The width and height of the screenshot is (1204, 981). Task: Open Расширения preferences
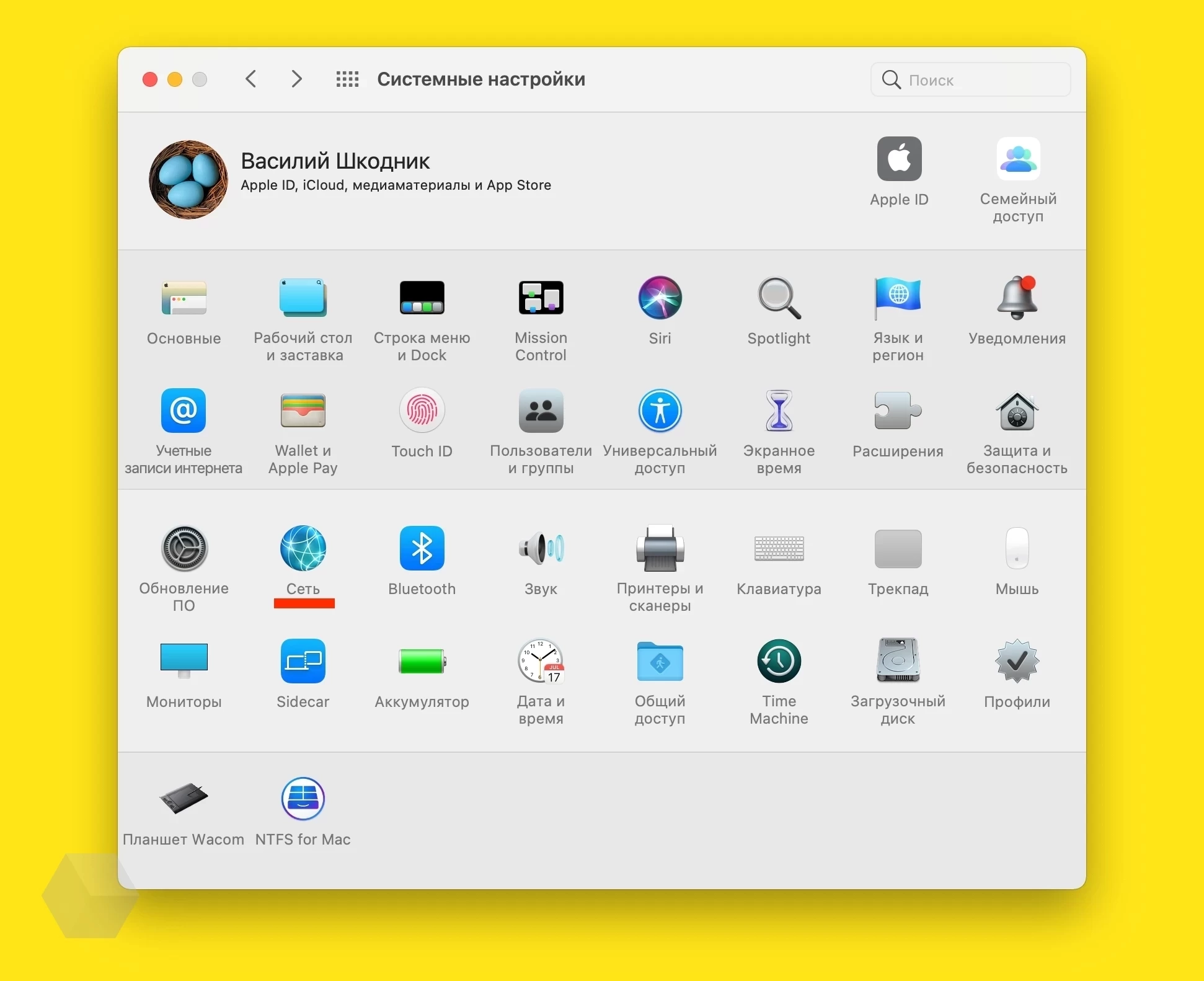898,411
